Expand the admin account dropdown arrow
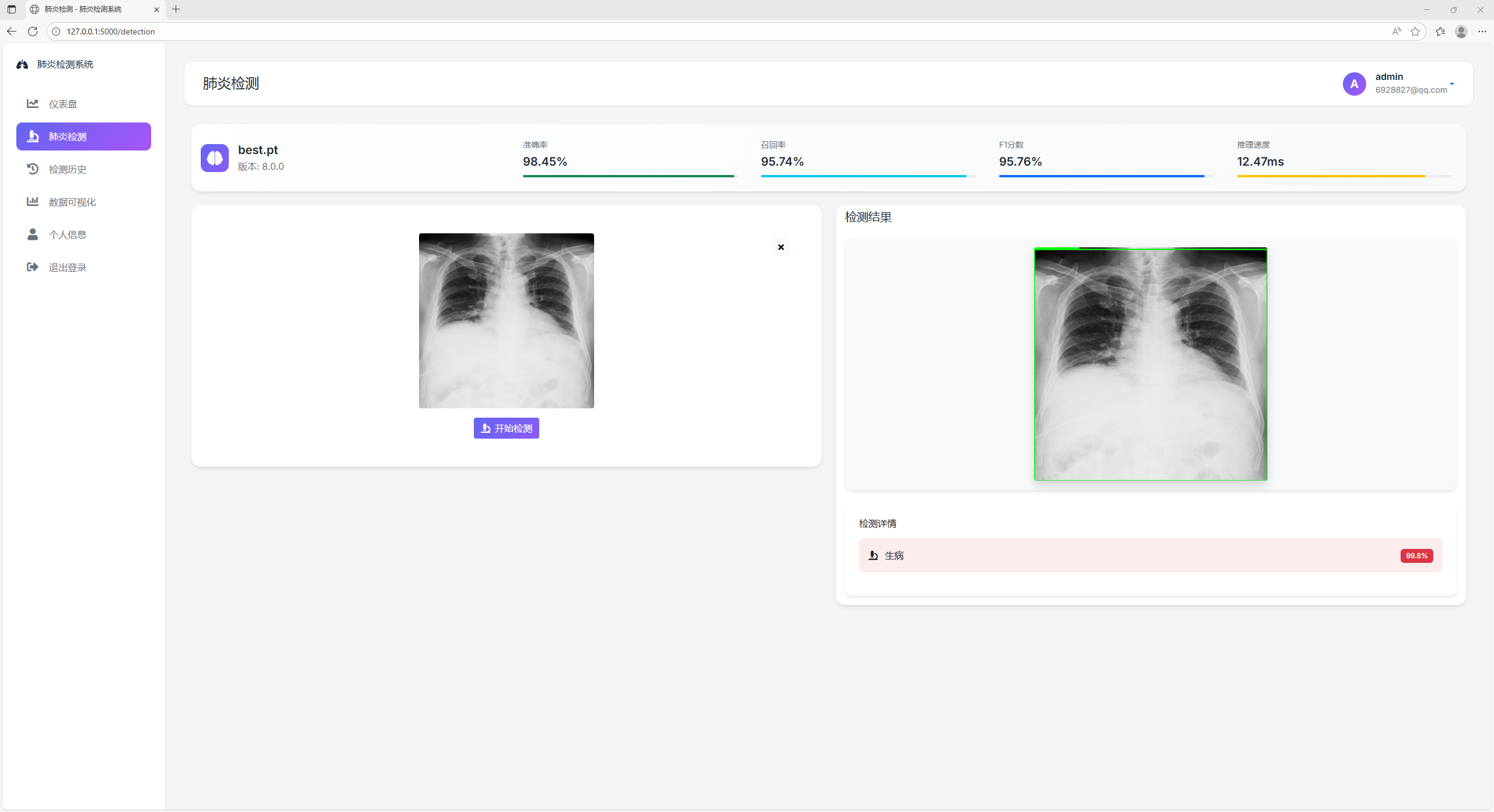Image resolution: width=1494 pixels, height=812 pixels. pyautogui.click(x=1452, y=84)
